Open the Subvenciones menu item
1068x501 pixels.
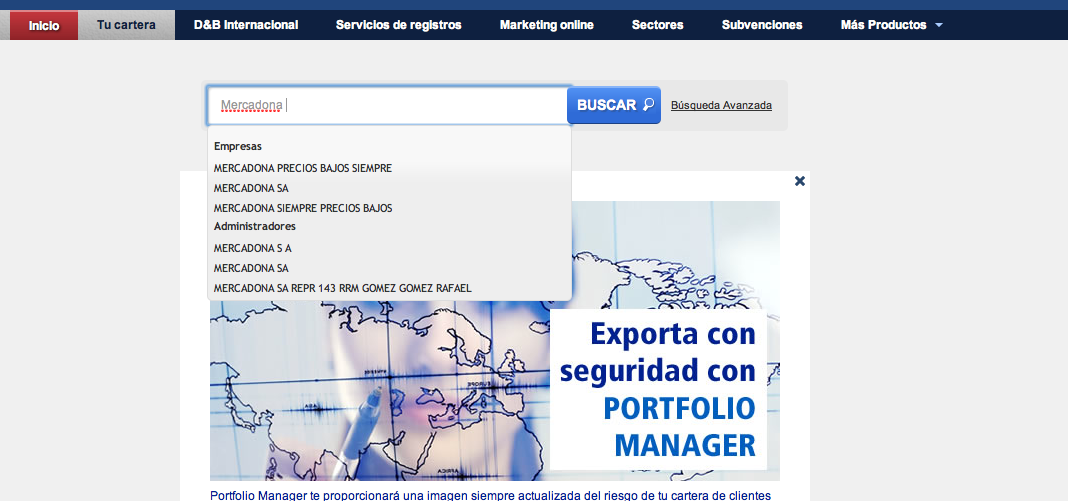click(x=762, y=25)
